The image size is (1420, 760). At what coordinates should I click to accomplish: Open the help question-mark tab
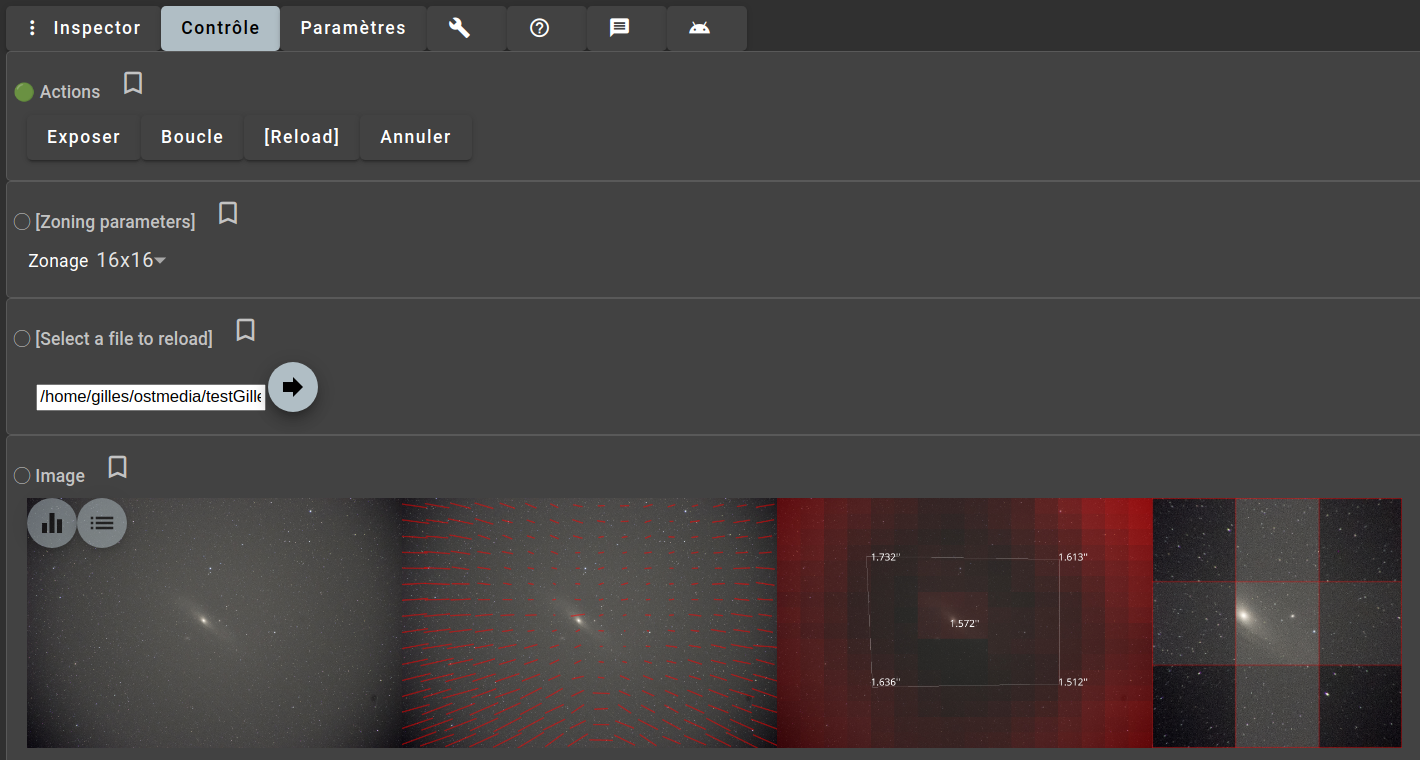tap(540, 28)
